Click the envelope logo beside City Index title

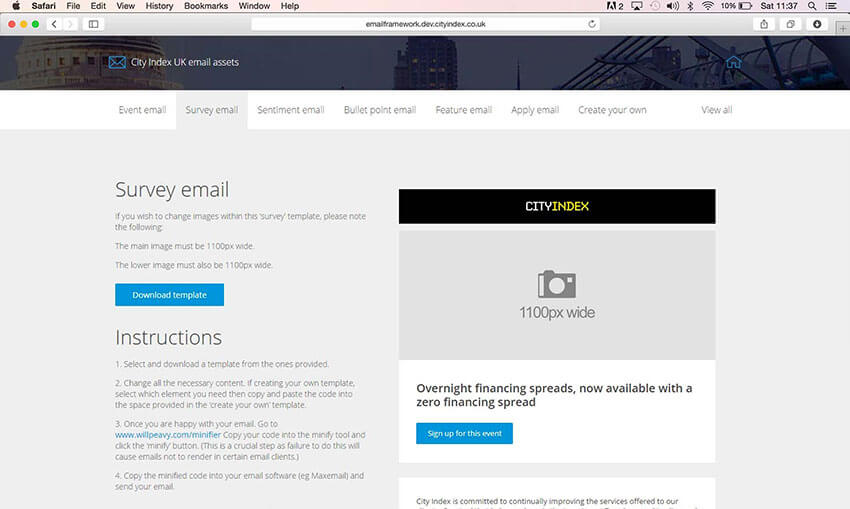pos(117,62)
